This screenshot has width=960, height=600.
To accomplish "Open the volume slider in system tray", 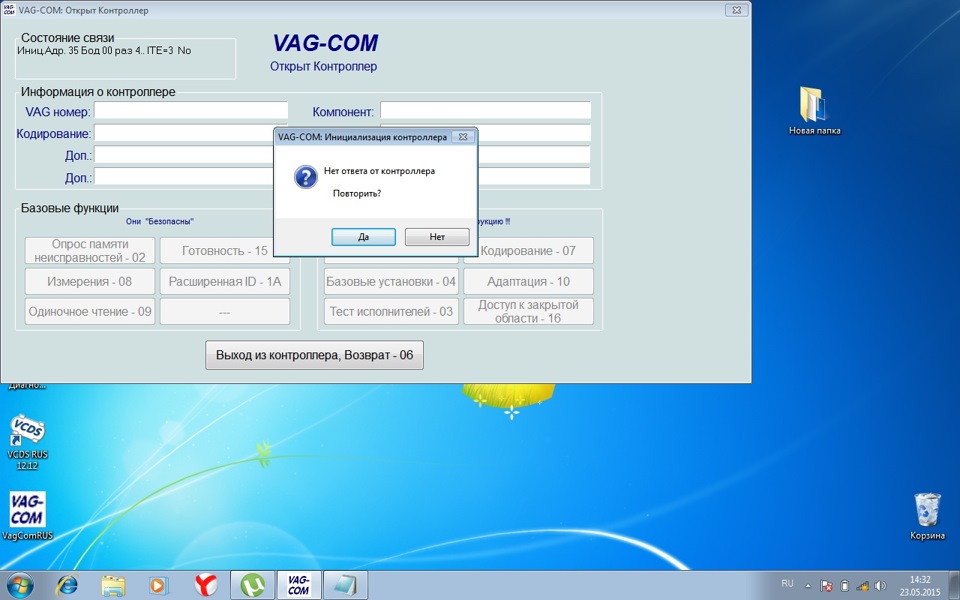I will coord(879,583).
